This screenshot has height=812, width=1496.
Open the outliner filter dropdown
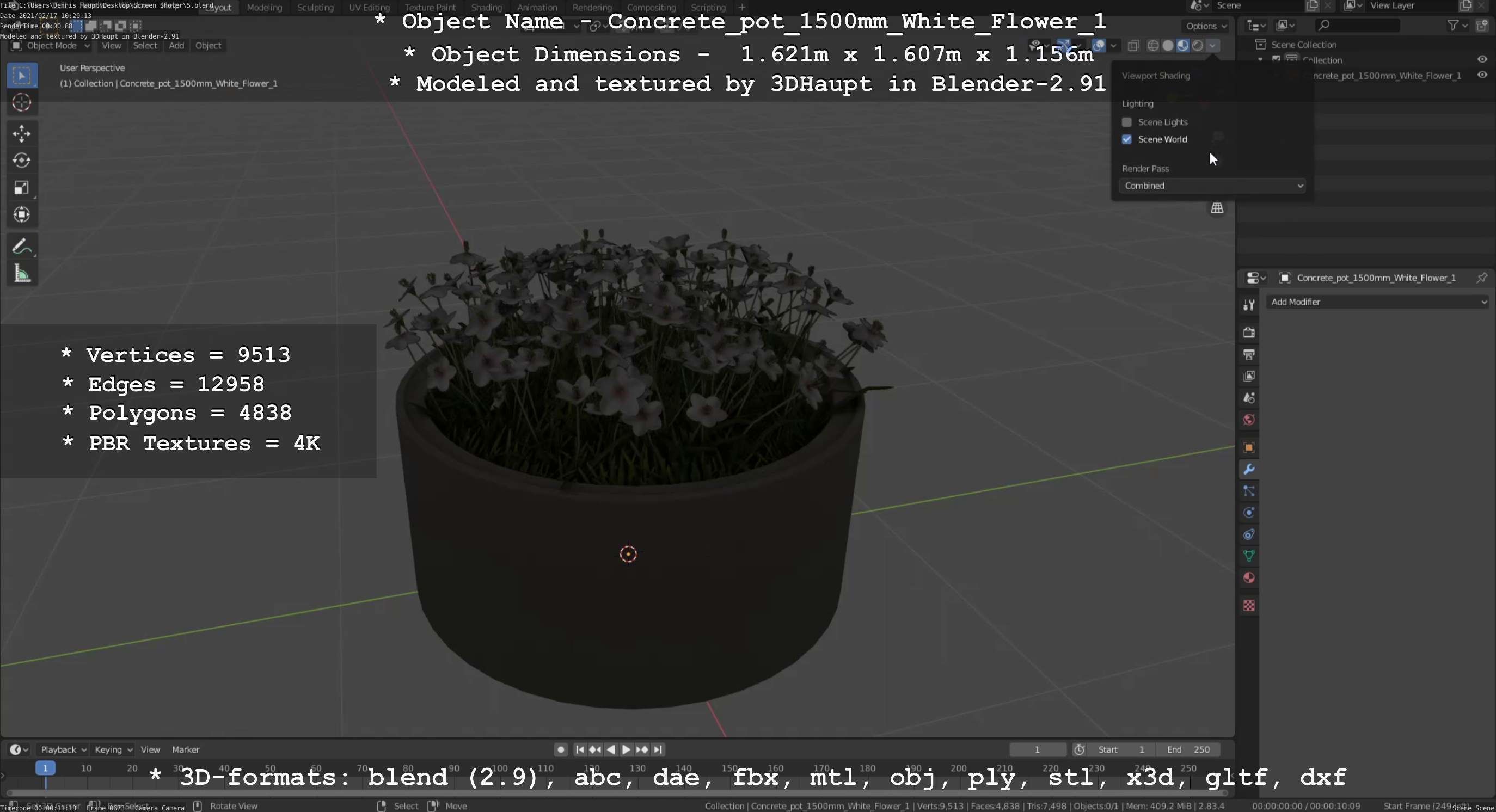click(1457, 25)
